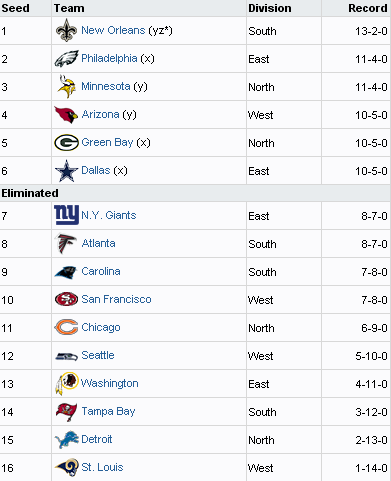The width and height of the screenshot is (391, 481).
Task: Click the Dallas Cowboys star logo
Action: pyautogui.click(x=66, y=171)
